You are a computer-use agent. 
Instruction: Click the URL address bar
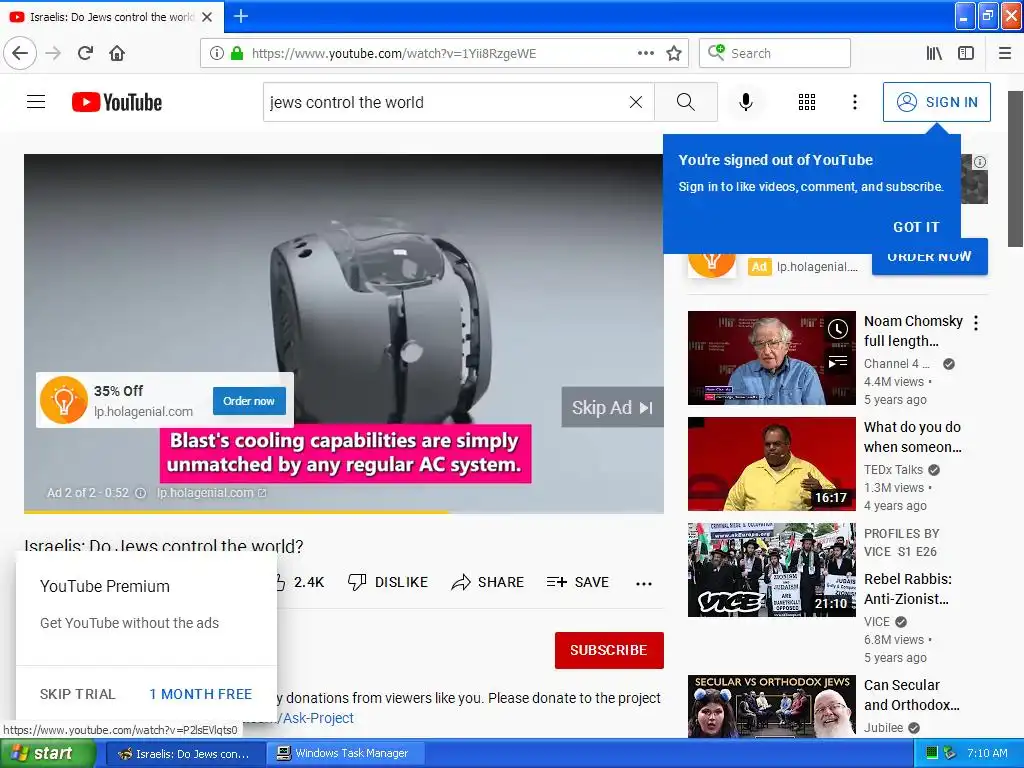pyautogui.click(x=444, y=53)
